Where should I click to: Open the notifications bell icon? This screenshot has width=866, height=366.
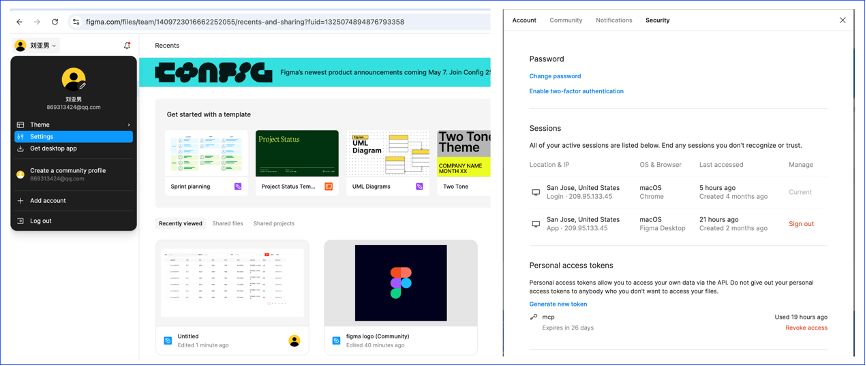(127, 45)
